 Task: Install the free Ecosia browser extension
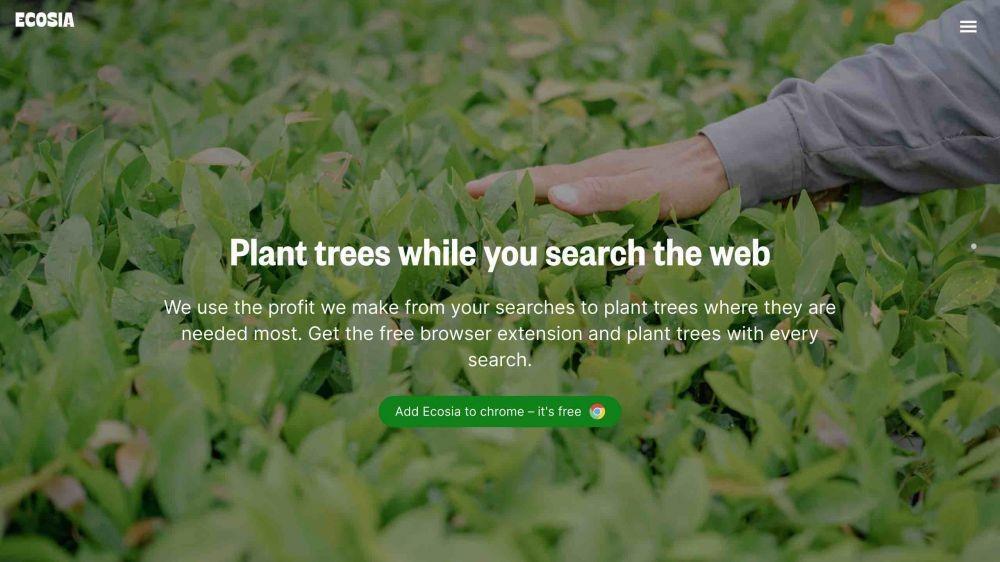click(499, 411)
